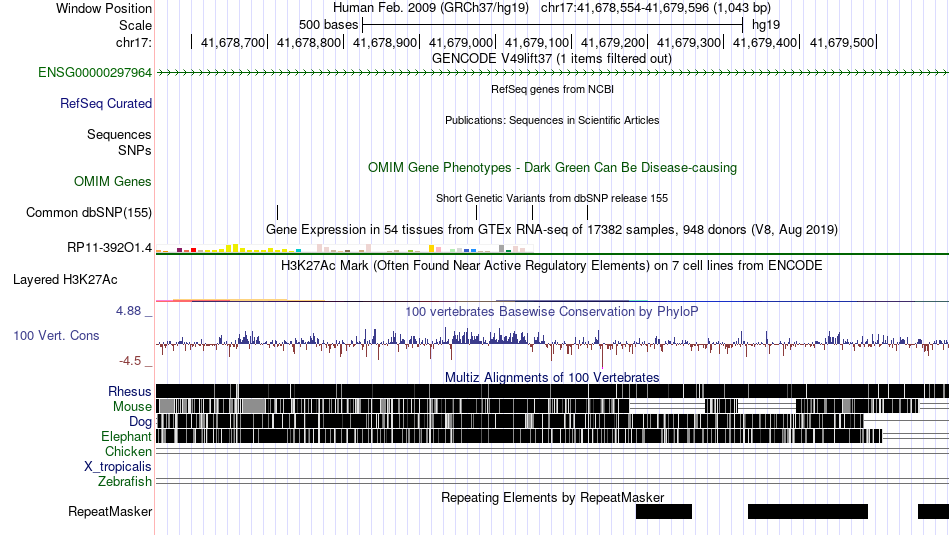Click Multiz Alignments of 100 Vertebrates title
Image resolution: width=950 pixels, height=535 pixels.
[x=552, y=377]
